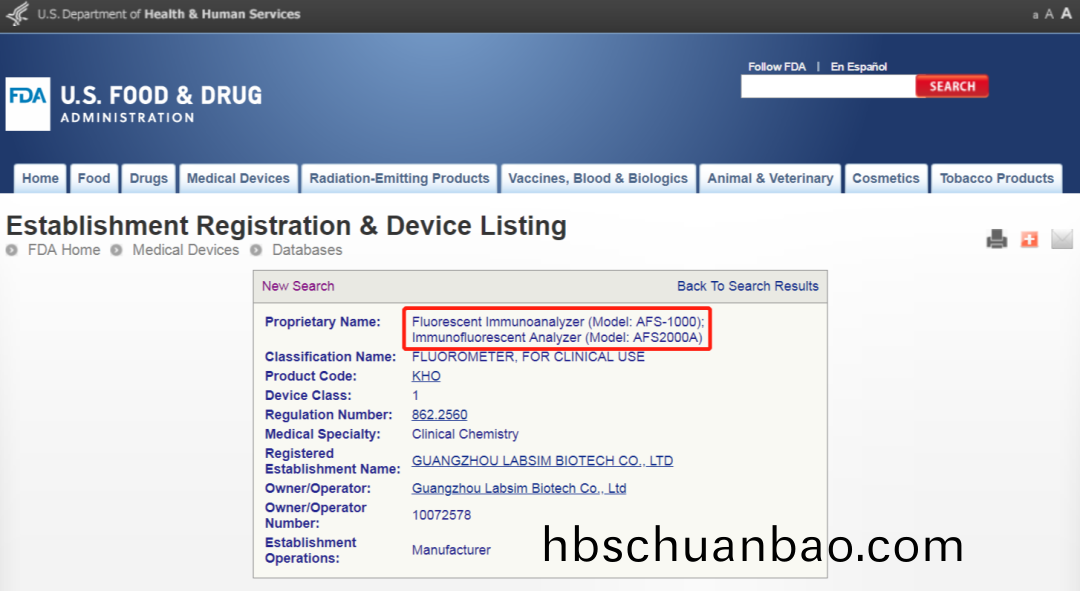Click the En Español link
Viewport: 1080px width, 591px height.
pyautogui.click(x=858, y=67)
